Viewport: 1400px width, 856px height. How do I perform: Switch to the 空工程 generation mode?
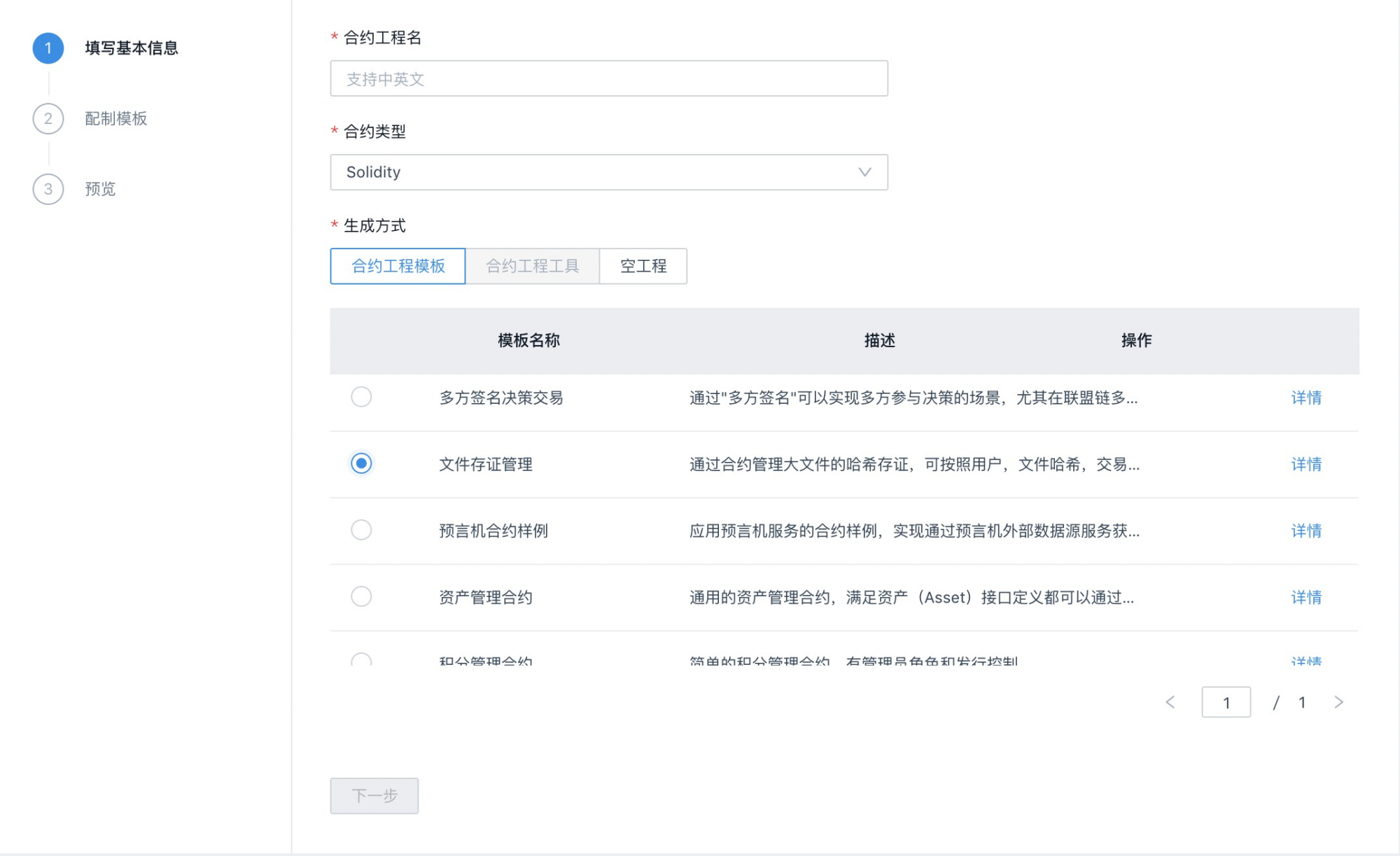coord(643,266)
